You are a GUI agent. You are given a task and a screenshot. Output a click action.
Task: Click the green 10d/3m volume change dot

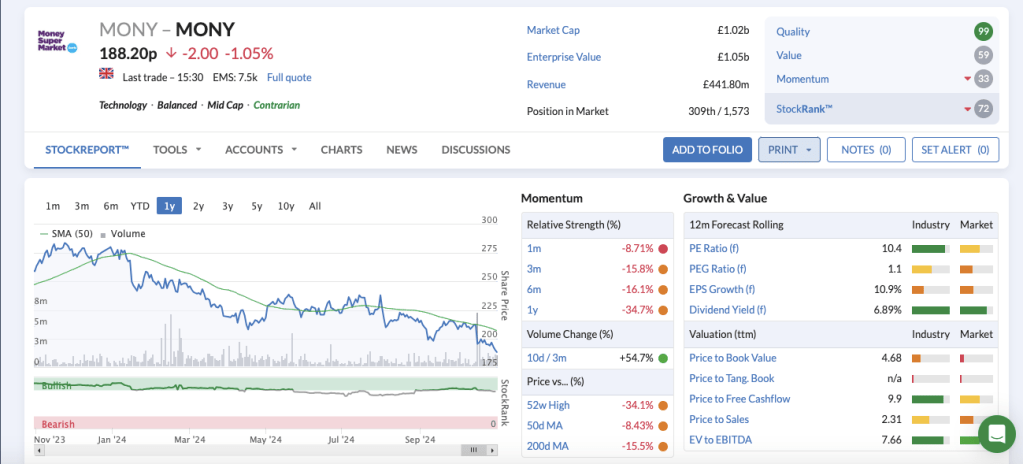663,358
